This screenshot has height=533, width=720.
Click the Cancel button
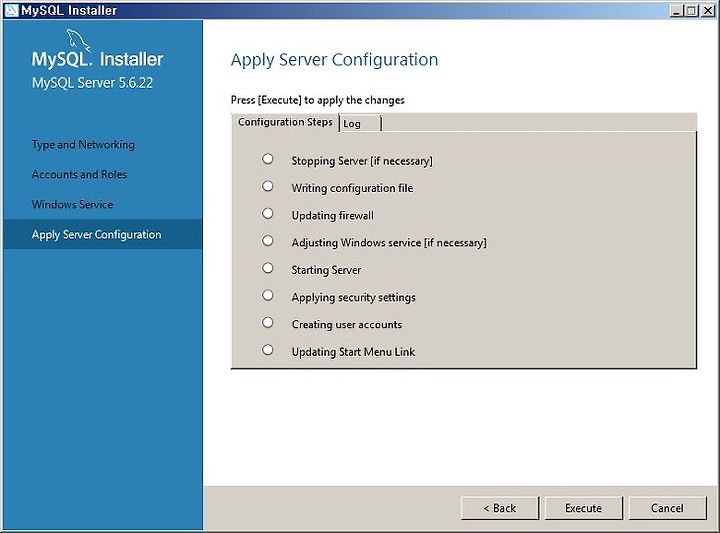667,508
